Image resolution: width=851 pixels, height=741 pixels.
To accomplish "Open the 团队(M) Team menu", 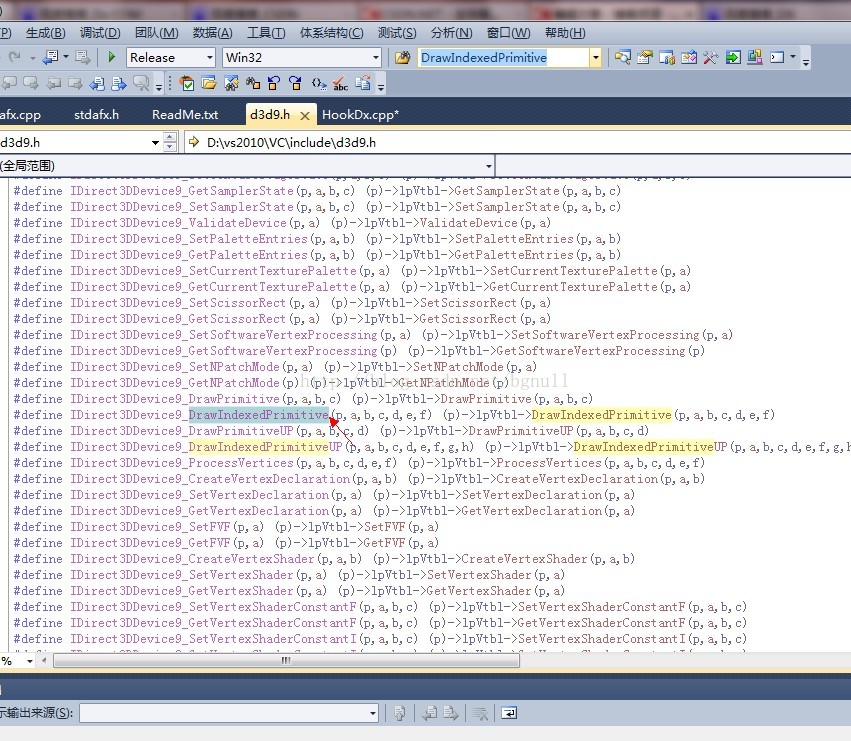I will (156, 33).
